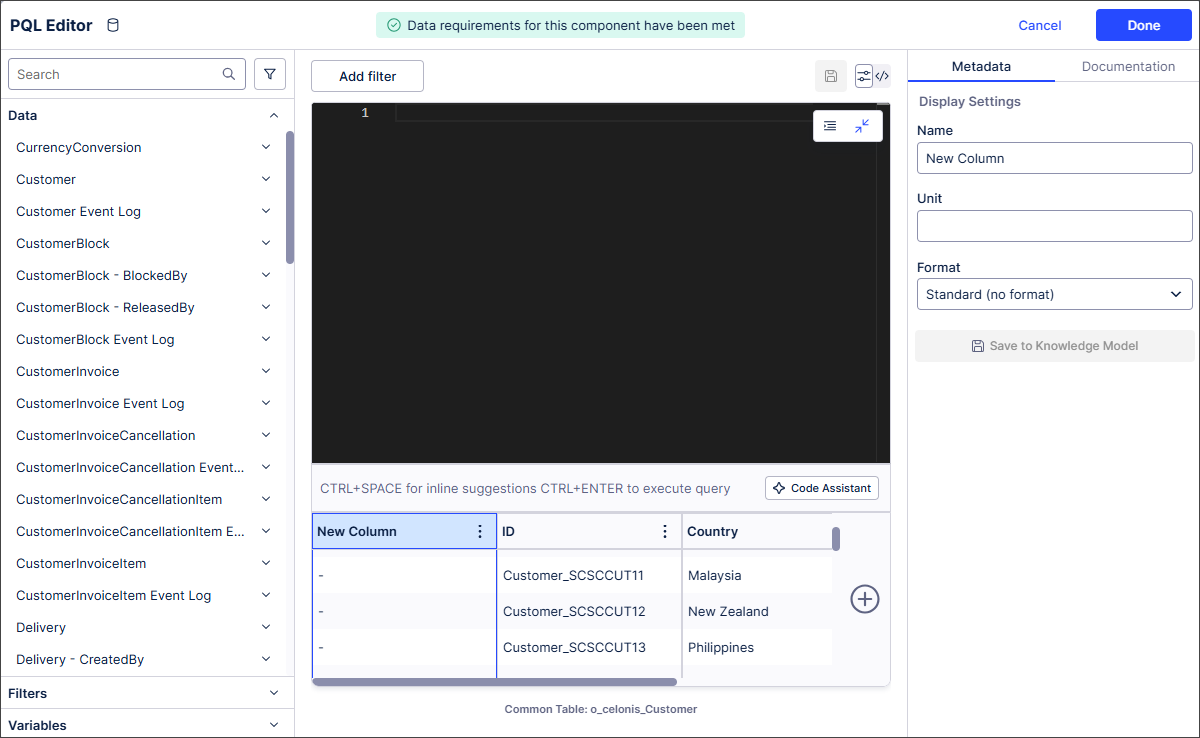This screenshot has height=738, width=1200.
Task: Expand the Customer table entry
Action: [266, 179]
